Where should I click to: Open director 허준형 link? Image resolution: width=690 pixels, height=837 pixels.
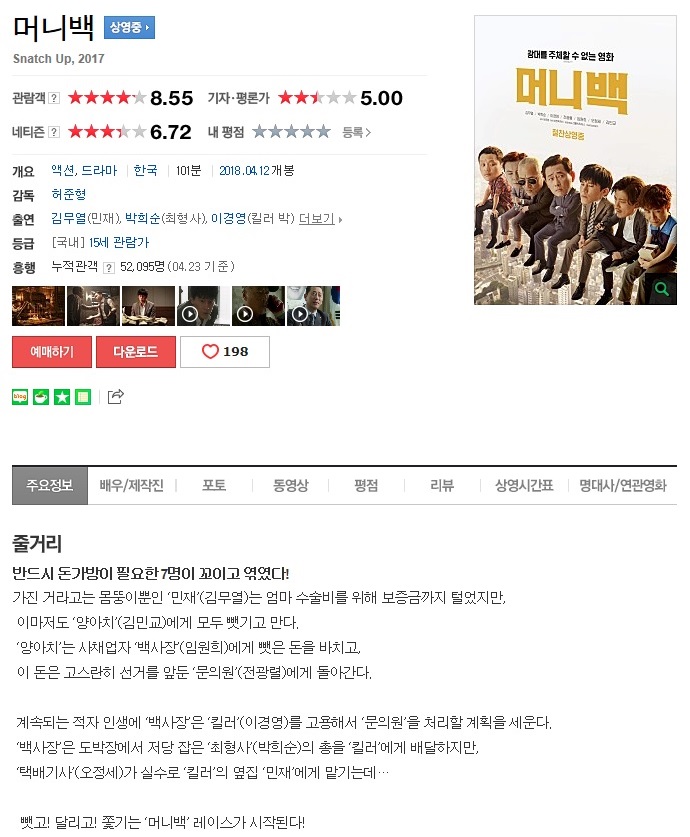pos(68,194)
